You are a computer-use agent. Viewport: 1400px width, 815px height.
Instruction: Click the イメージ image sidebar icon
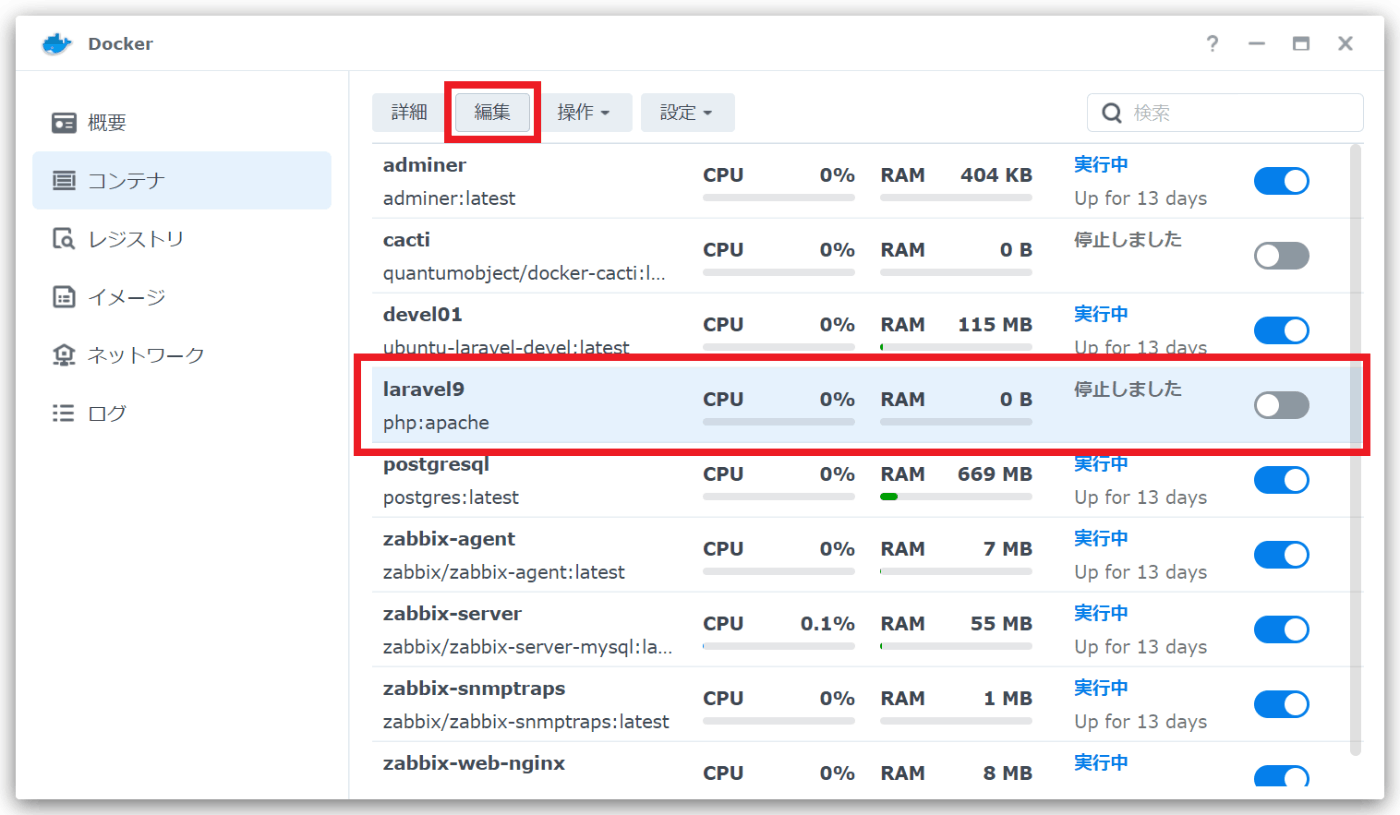(x=64, y=297)
